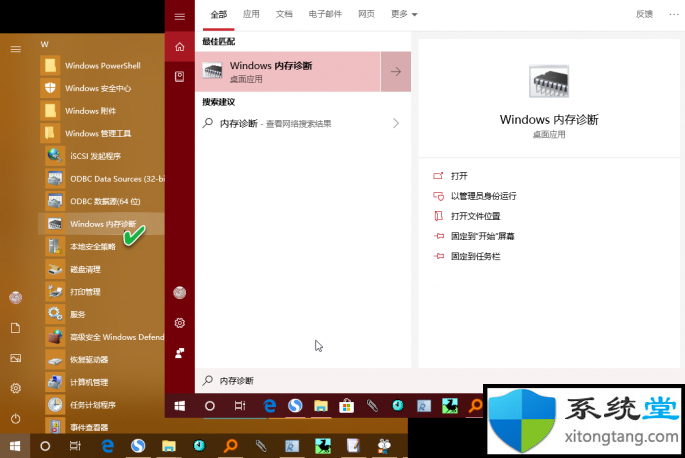This screenshot has height=458, width=685.
Task: Expand arrow beside Windows 内存诊断 best match
Action: (396, 72)
